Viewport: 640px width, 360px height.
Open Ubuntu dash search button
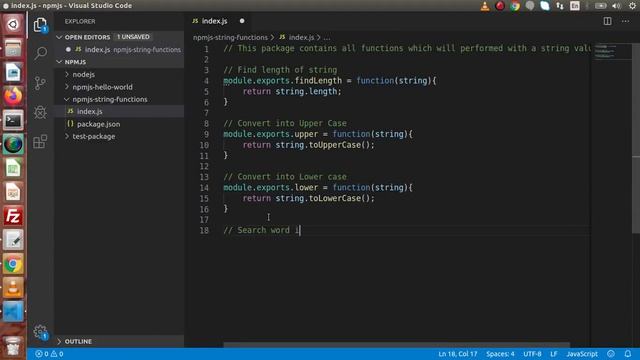pos(13,24)
